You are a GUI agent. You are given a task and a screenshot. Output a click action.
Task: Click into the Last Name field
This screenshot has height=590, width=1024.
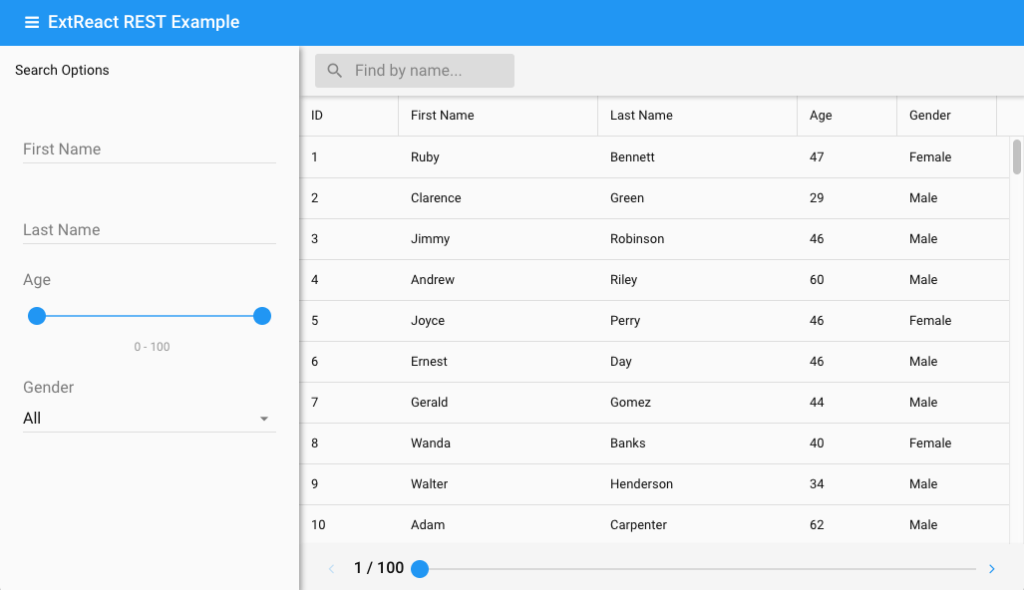point(148,230)
